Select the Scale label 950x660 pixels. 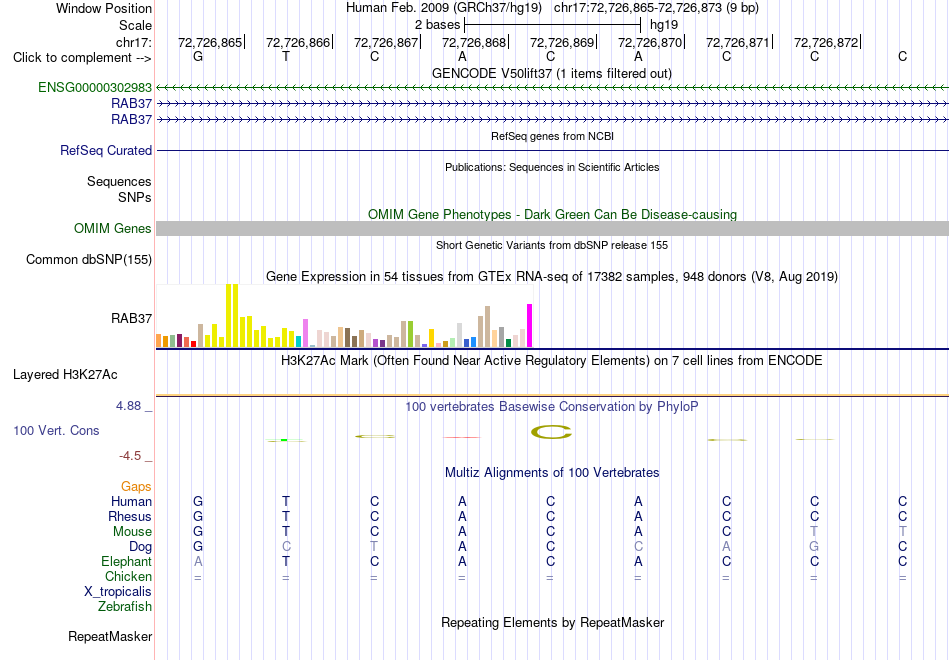pos(135,25)
